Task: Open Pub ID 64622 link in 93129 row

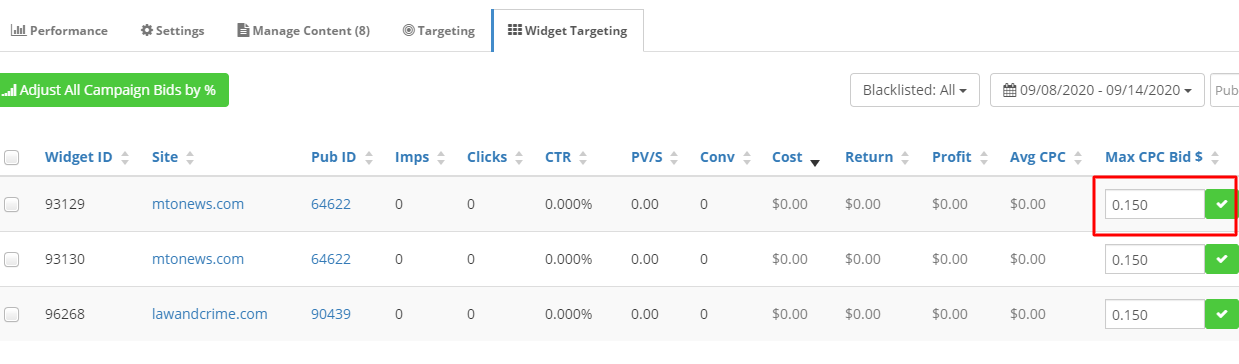Action: tap(331, 204)
